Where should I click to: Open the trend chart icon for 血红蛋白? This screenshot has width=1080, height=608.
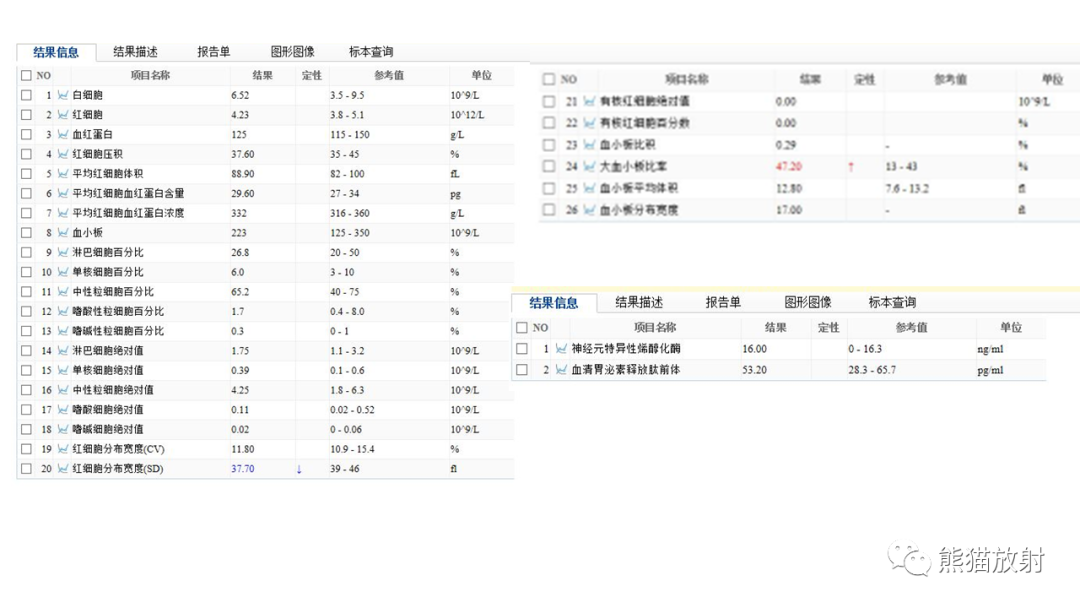pyautogui.click(x=63, y=134)
